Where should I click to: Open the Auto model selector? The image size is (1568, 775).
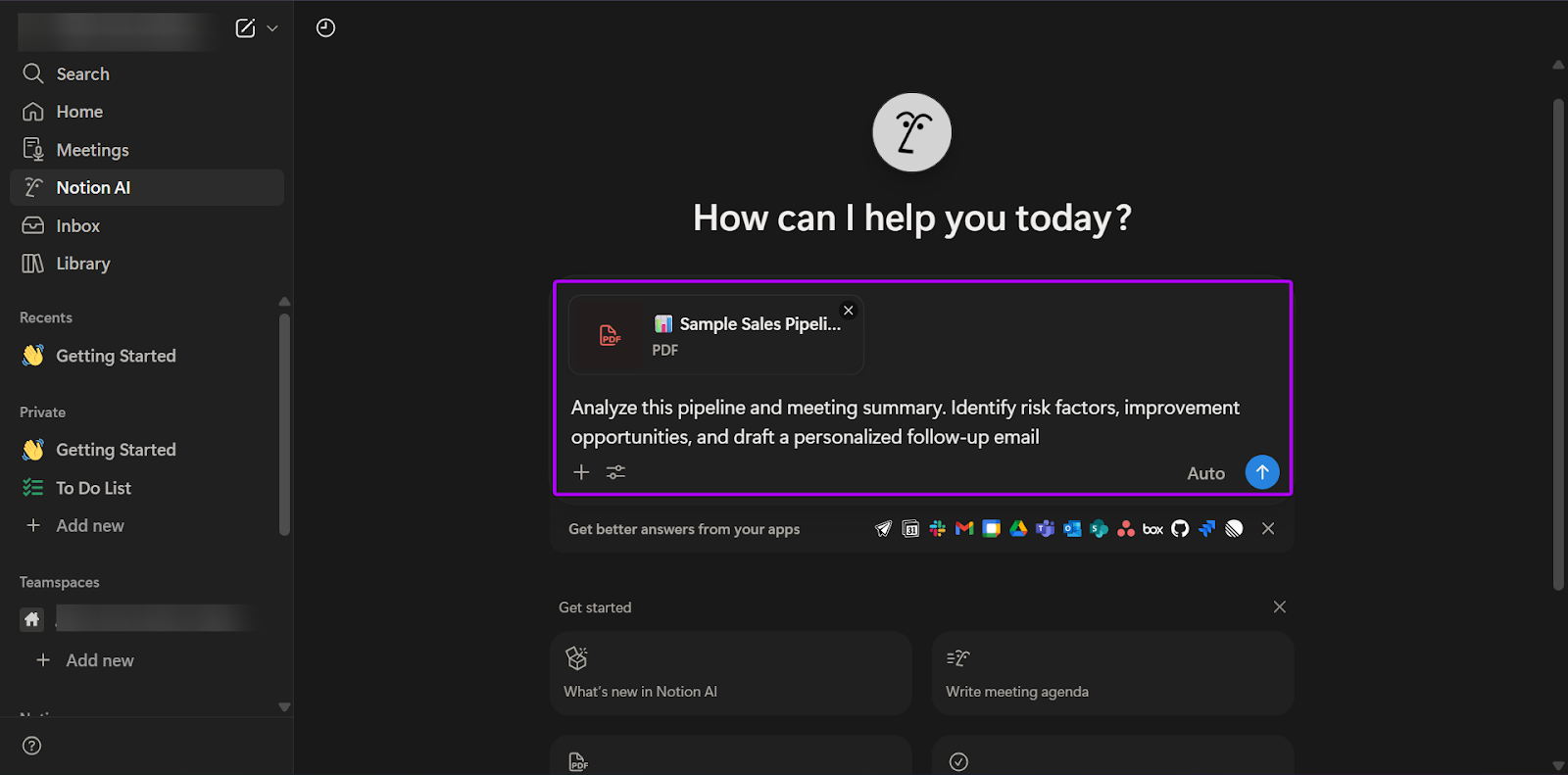pyautogui.click(x=1206, y=473)
